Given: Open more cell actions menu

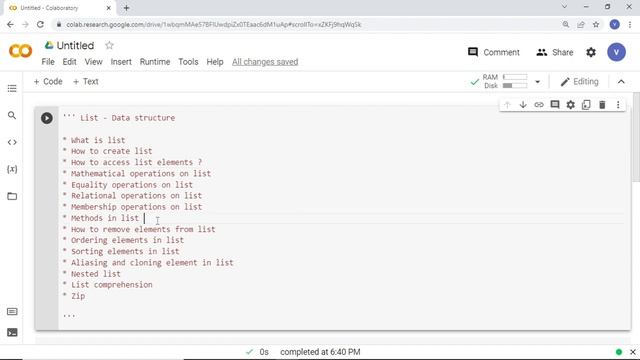Looking at the screenshot, I should (618, 105).
